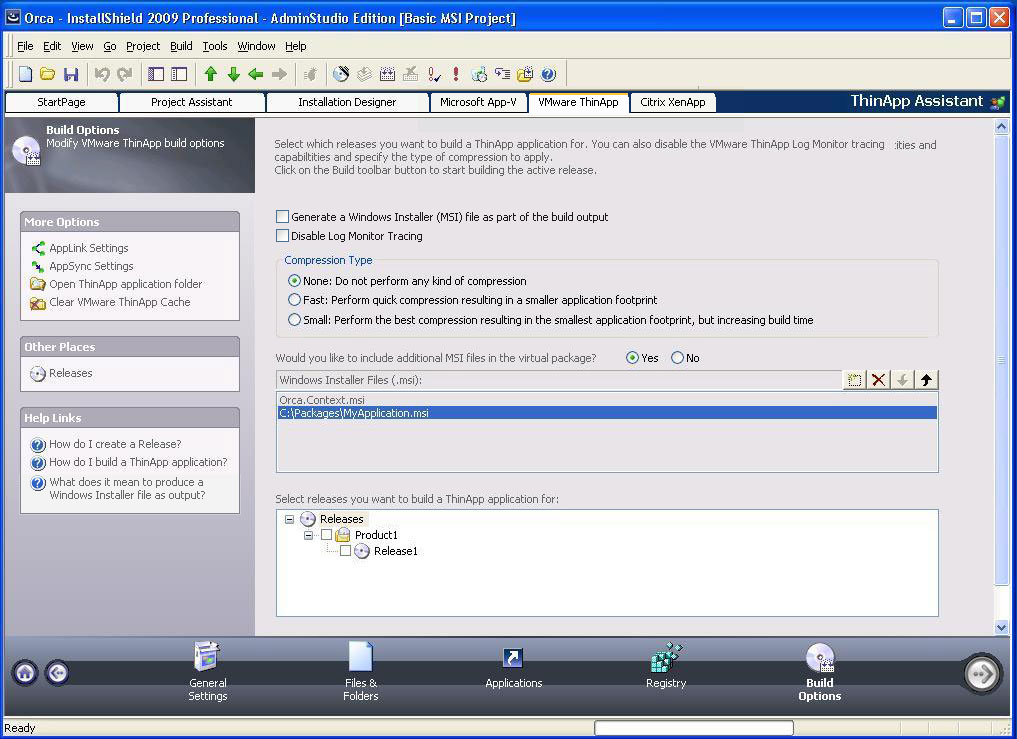Select the Fast compression option
The height and width of the screenshot is (739, 1017).
294,300
